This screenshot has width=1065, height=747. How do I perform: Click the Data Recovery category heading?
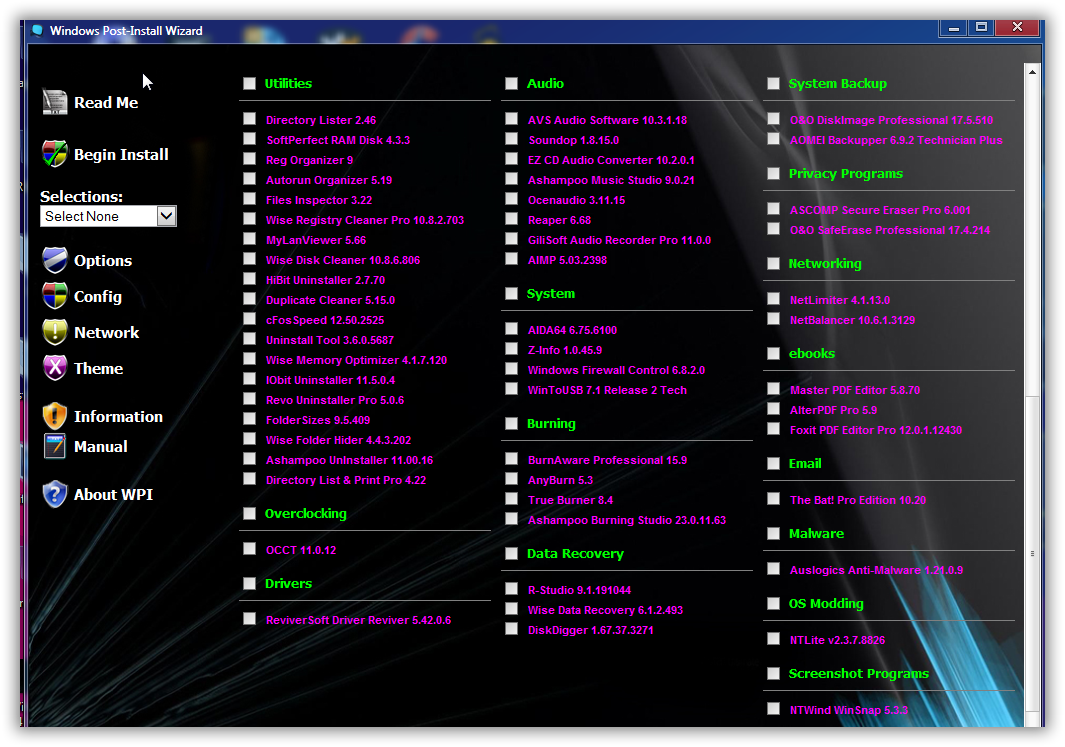(575, 553)
